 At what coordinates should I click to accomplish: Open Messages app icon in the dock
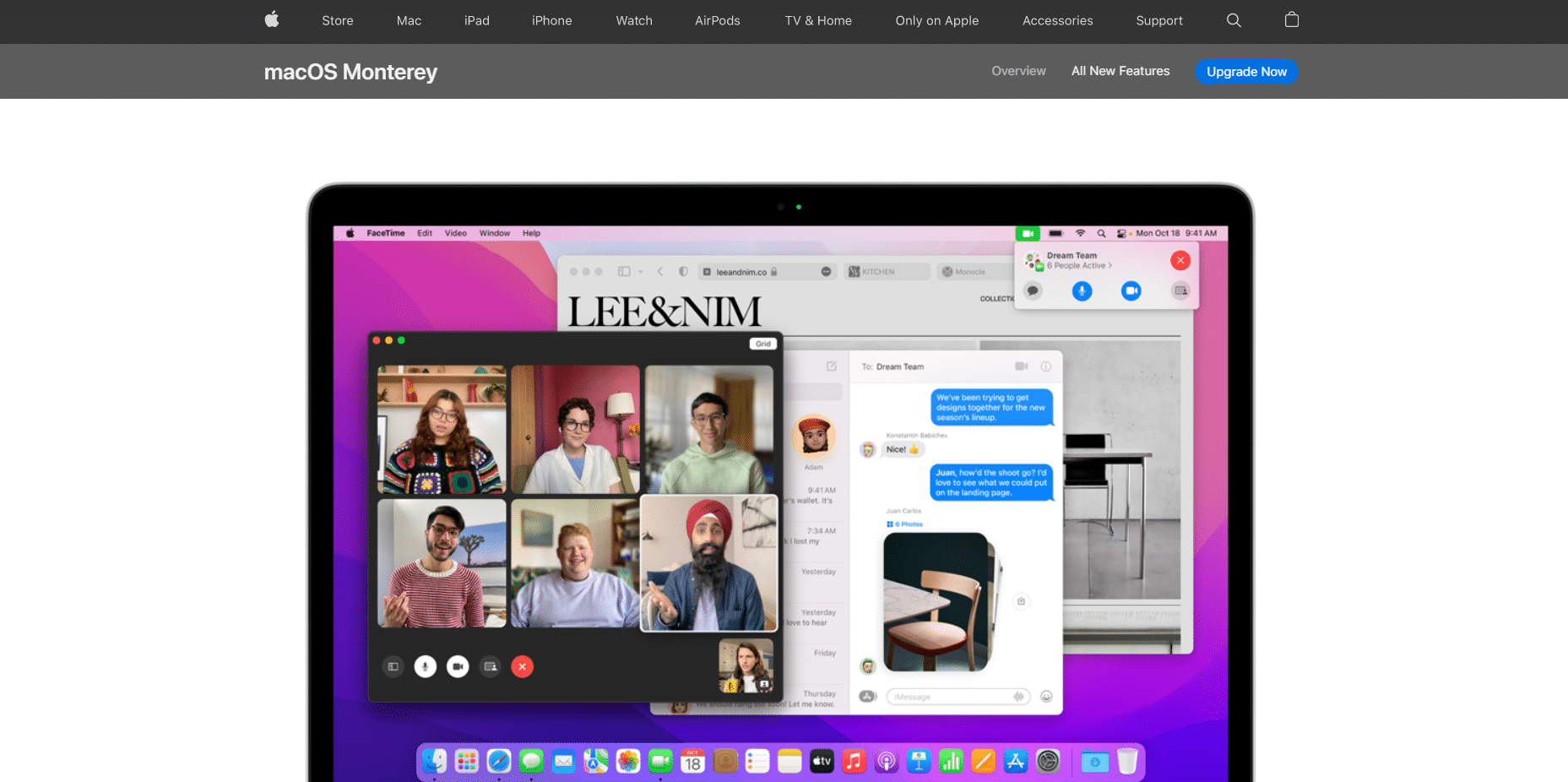click(531, 762)
